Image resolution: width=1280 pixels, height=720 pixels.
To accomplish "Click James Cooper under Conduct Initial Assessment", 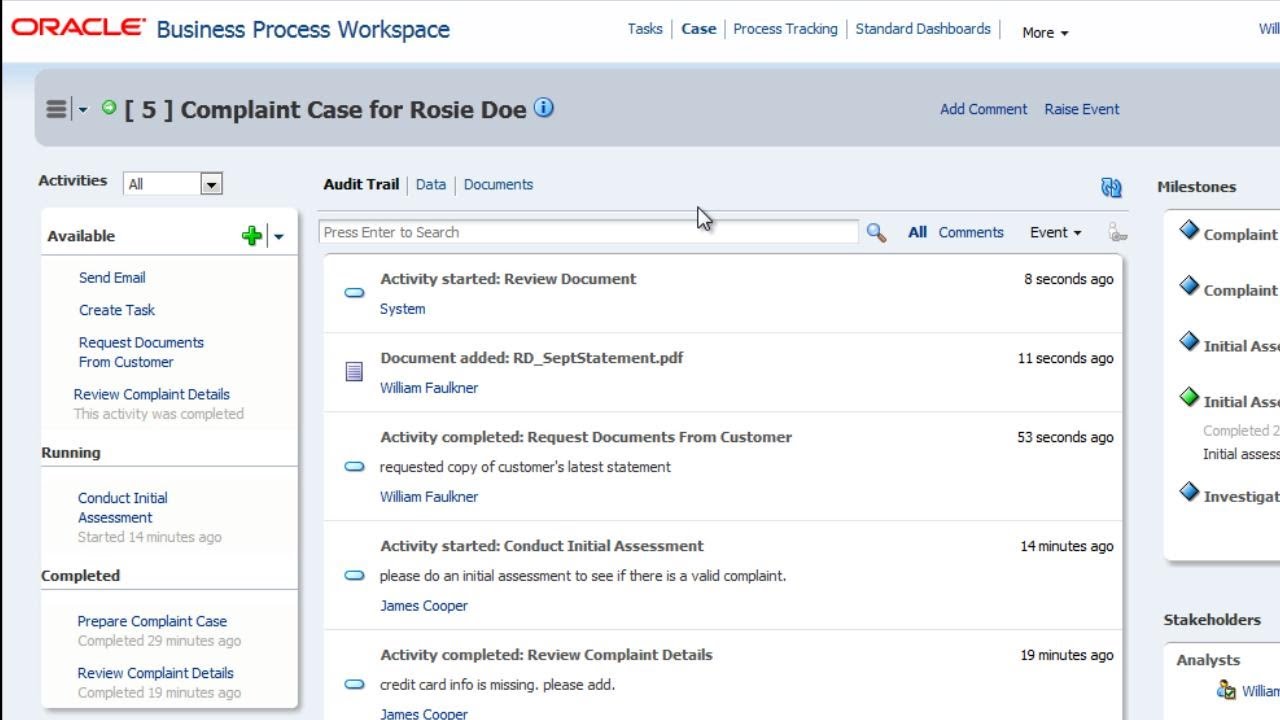I will point(424,606).
